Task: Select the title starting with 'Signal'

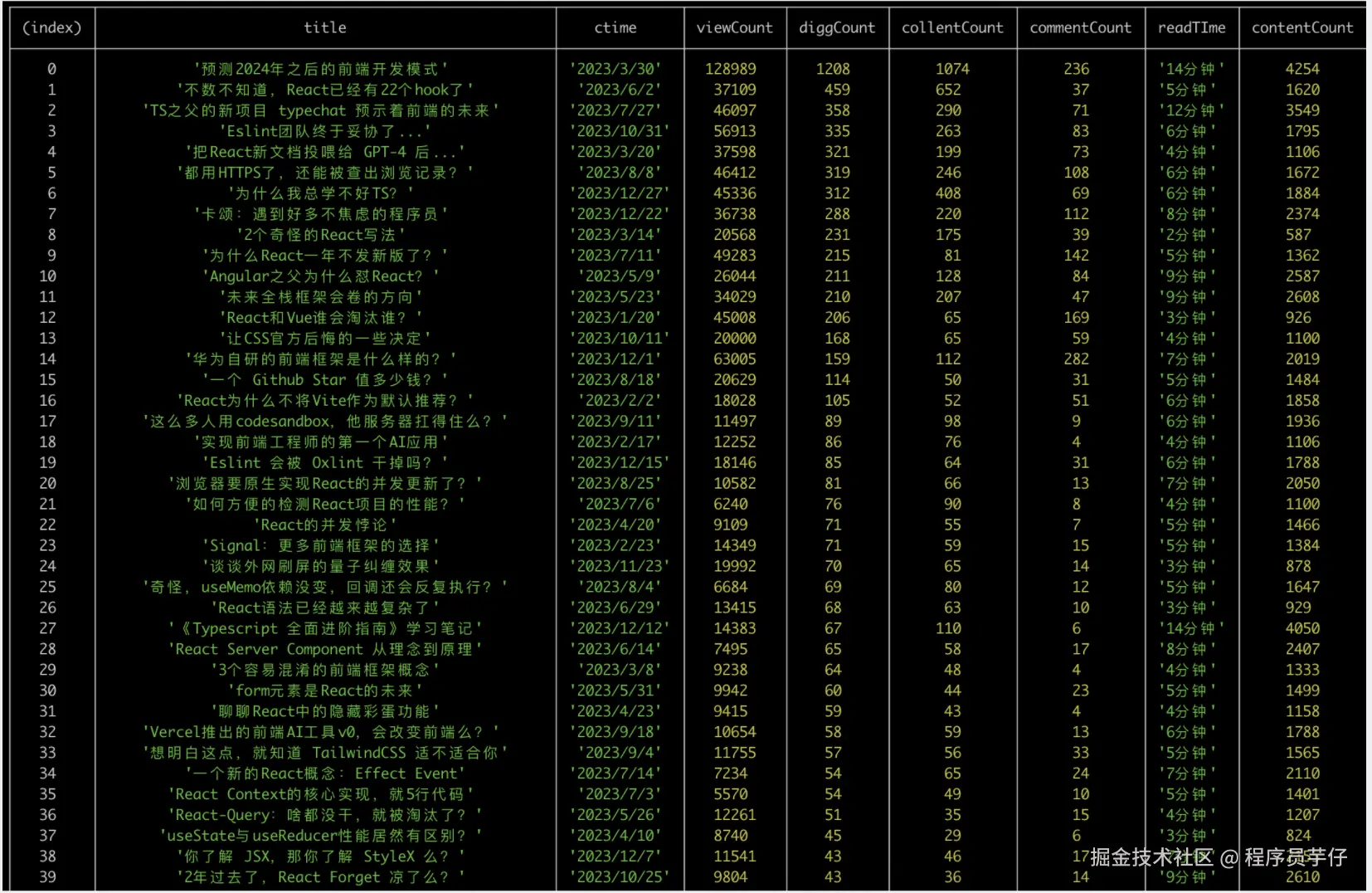Action: [x=321, y=545]
